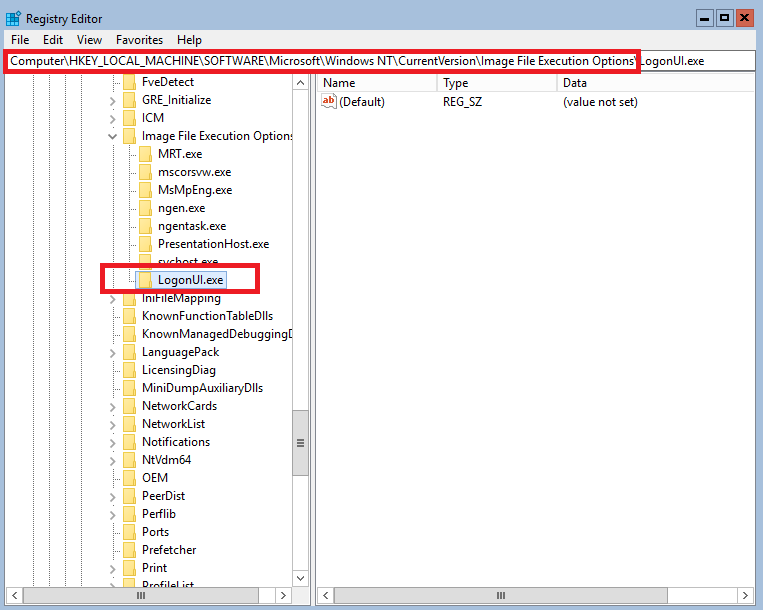Select the Prefetcher key label
The height and width of the screenshot is (610, 763).
click(169, 550)
